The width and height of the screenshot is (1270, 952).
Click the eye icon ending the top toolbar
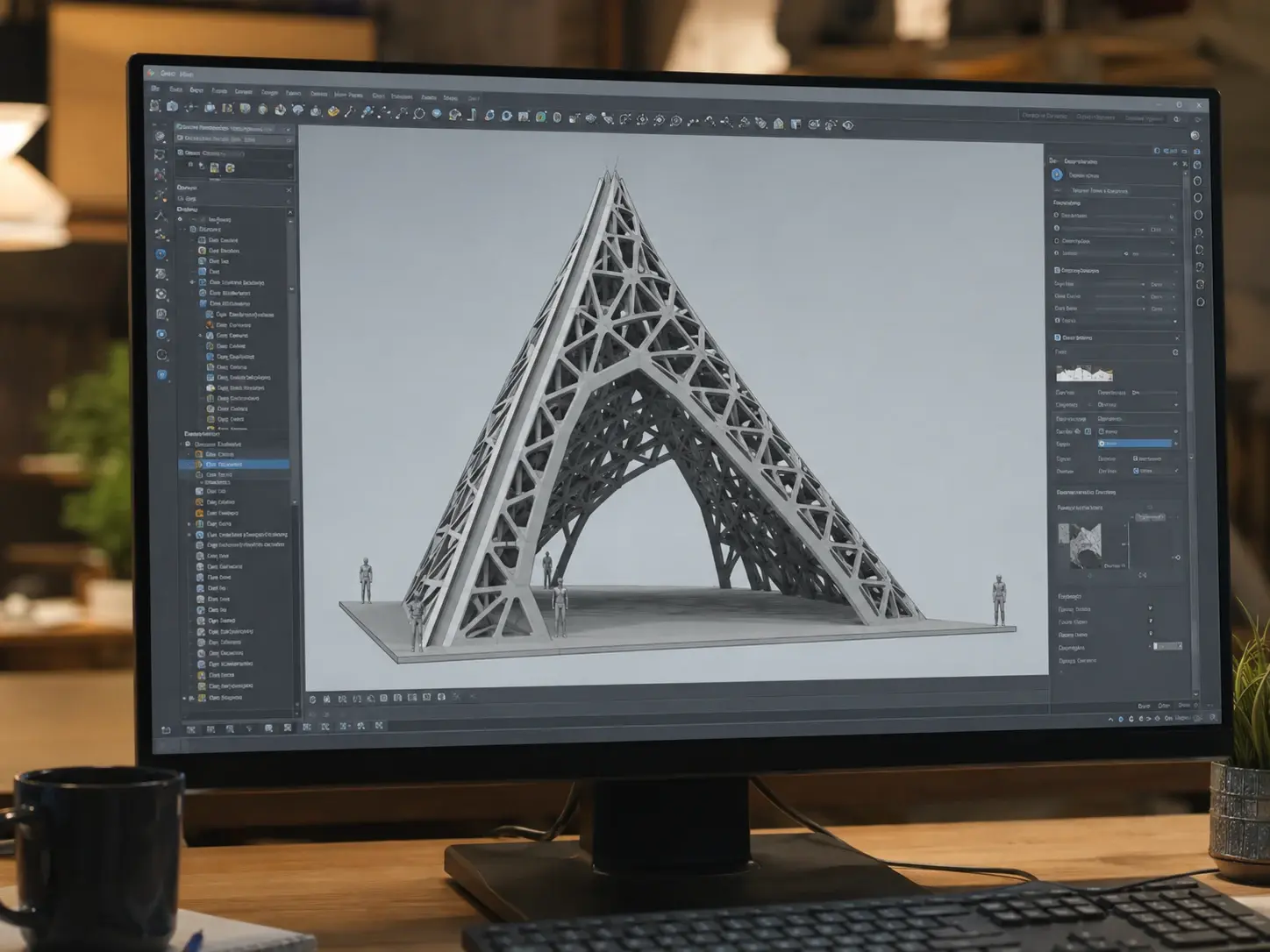click(x=847, y=126)
